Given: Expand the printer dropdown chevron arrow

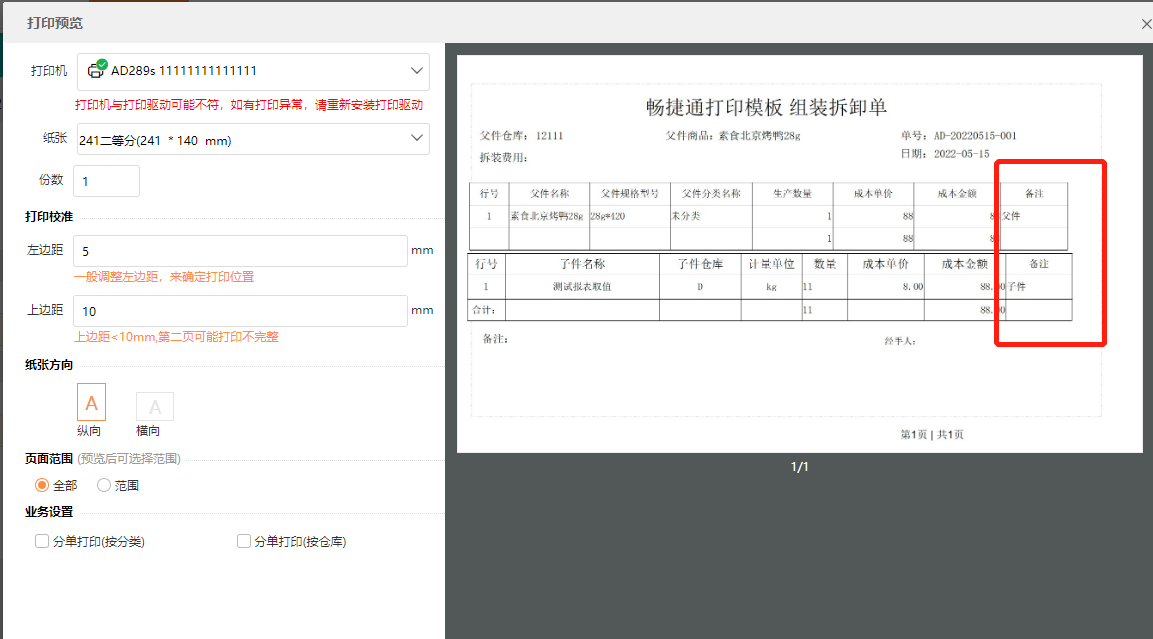Looking at the screenshot, I should (x=416, y=72).
